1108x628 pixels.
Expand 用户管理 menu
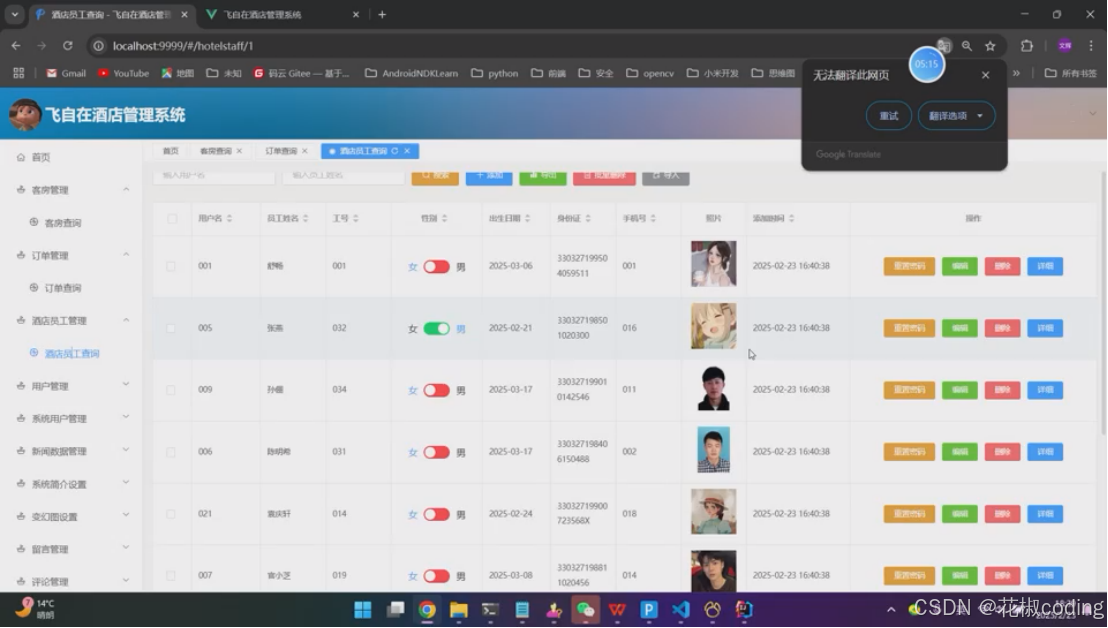[71, 386]
